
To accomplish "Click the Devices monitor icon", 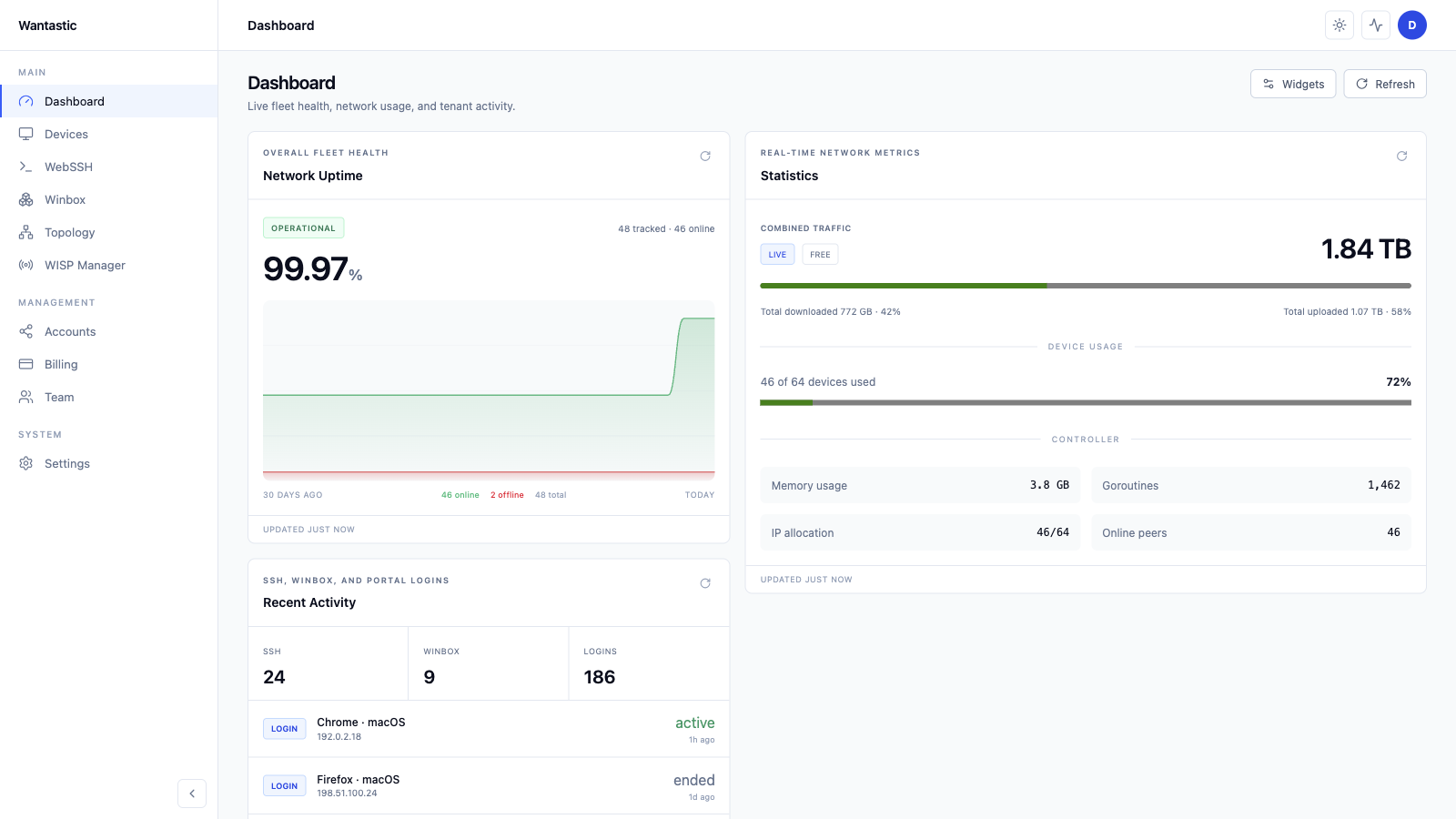I will click(25, 134).
